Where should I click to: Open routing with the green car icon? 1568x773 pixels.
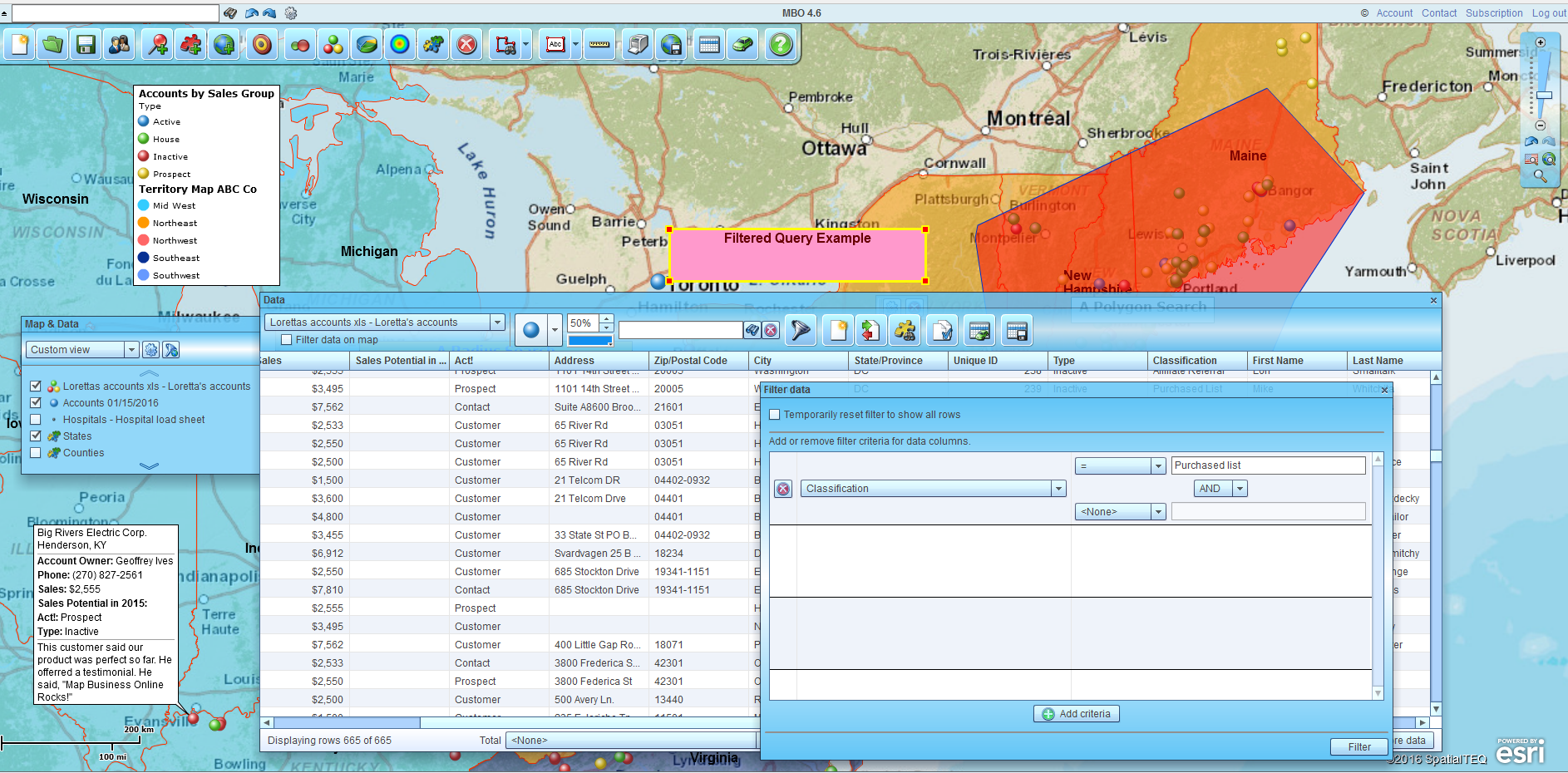(742, 44)
